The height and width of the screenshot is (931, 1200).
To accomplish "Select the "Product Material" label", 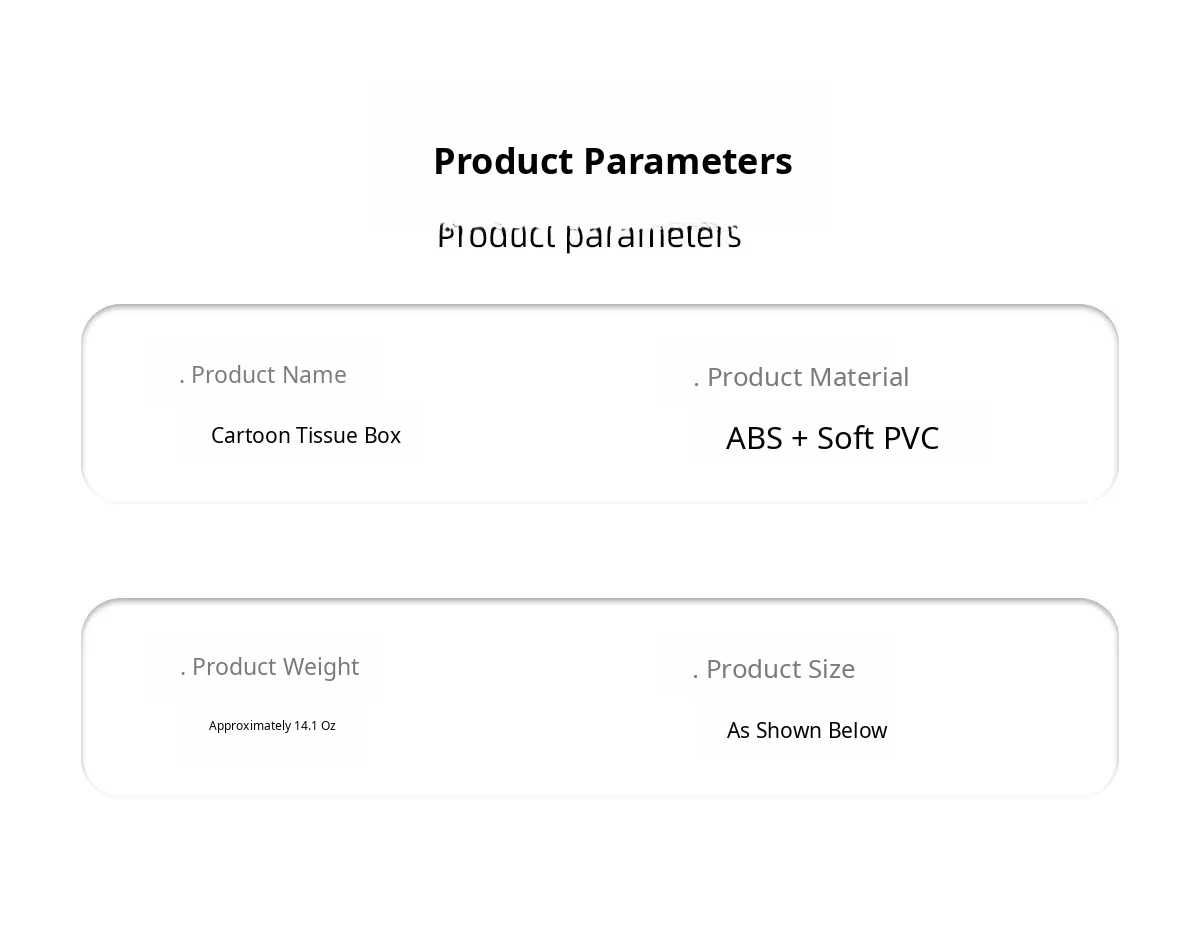I will 807,377.
